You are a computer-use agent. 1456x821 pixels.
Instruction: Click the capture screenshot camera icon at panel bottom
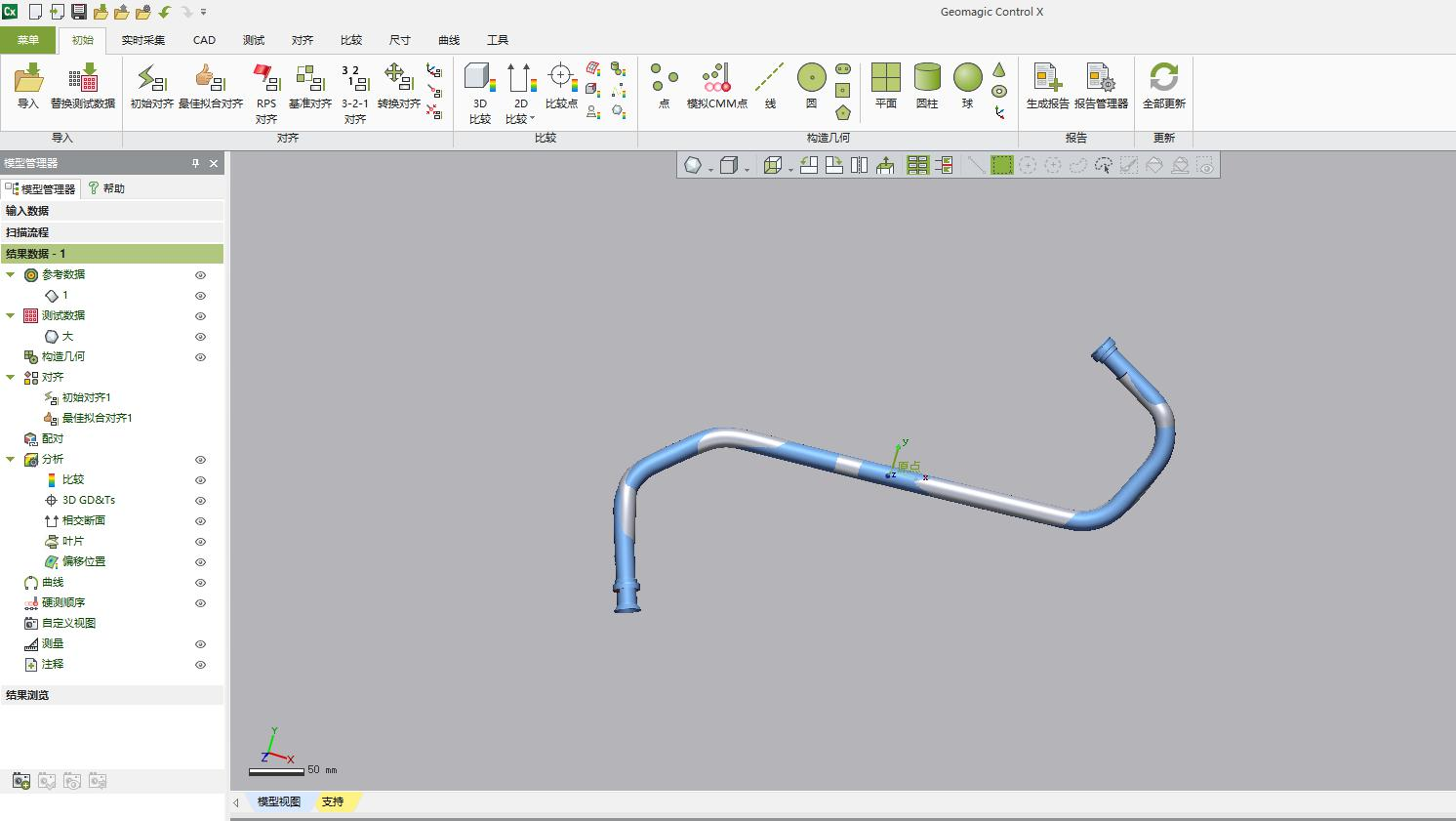pos(21,781)
